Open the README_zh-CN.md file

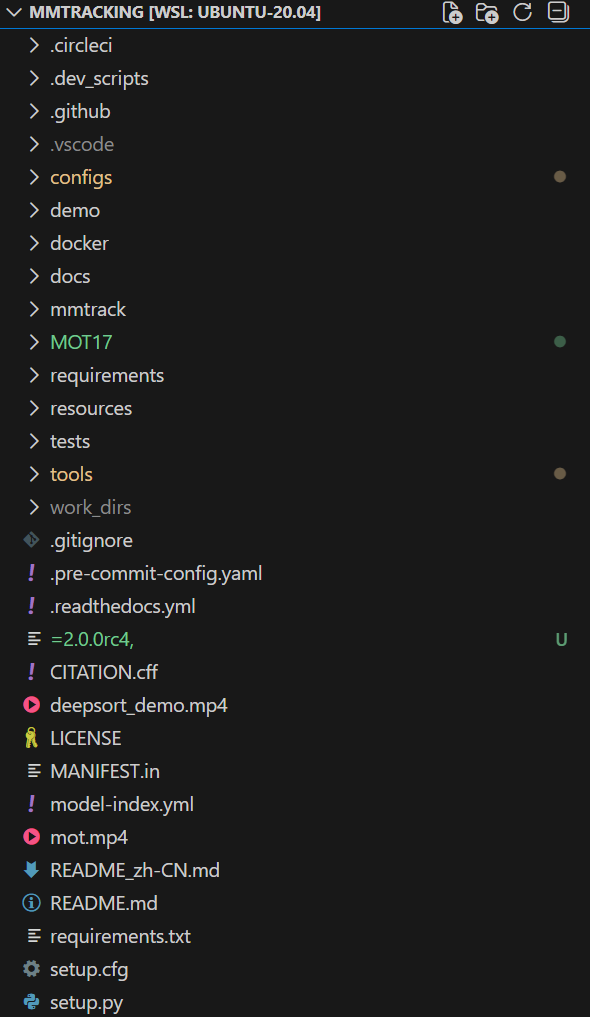[134, 869]
